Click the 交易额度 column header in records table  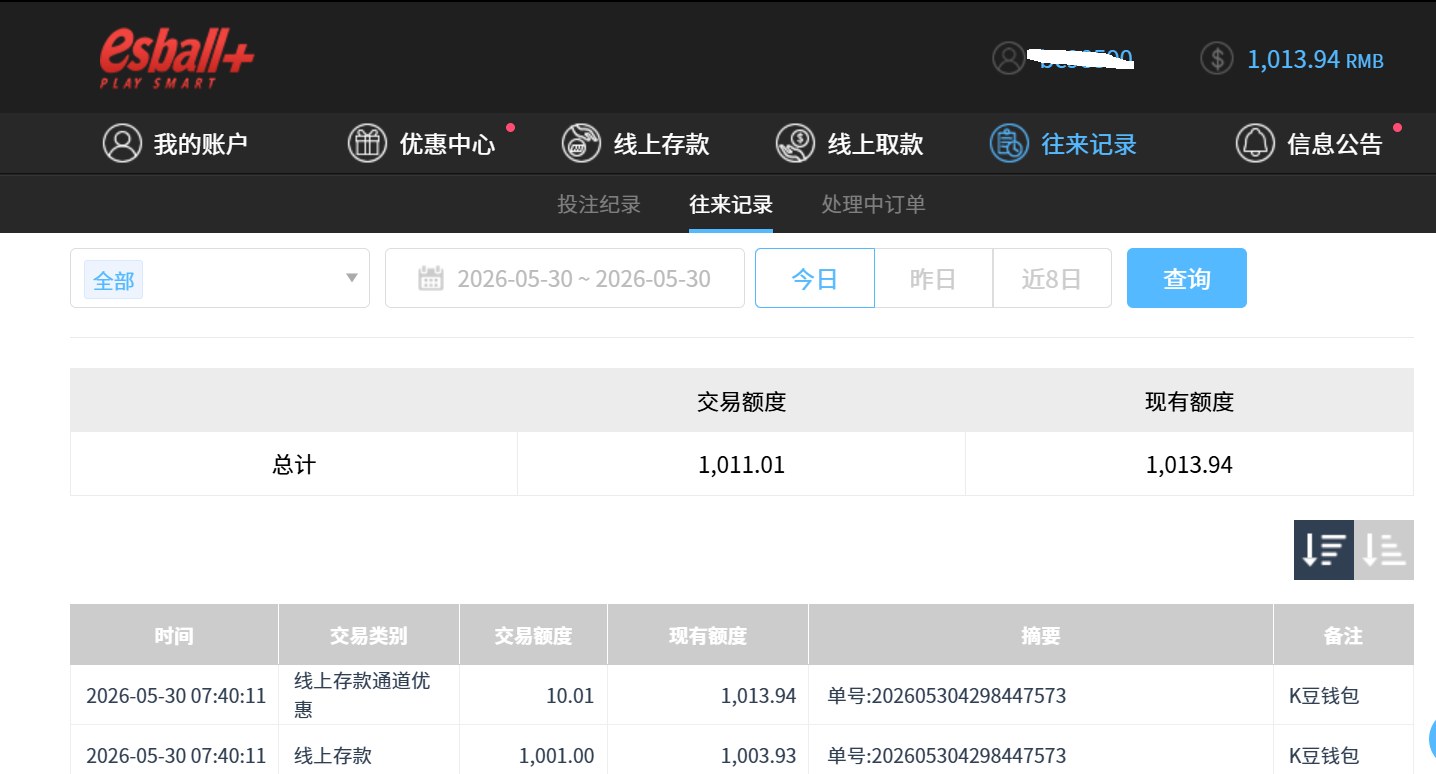533,635
